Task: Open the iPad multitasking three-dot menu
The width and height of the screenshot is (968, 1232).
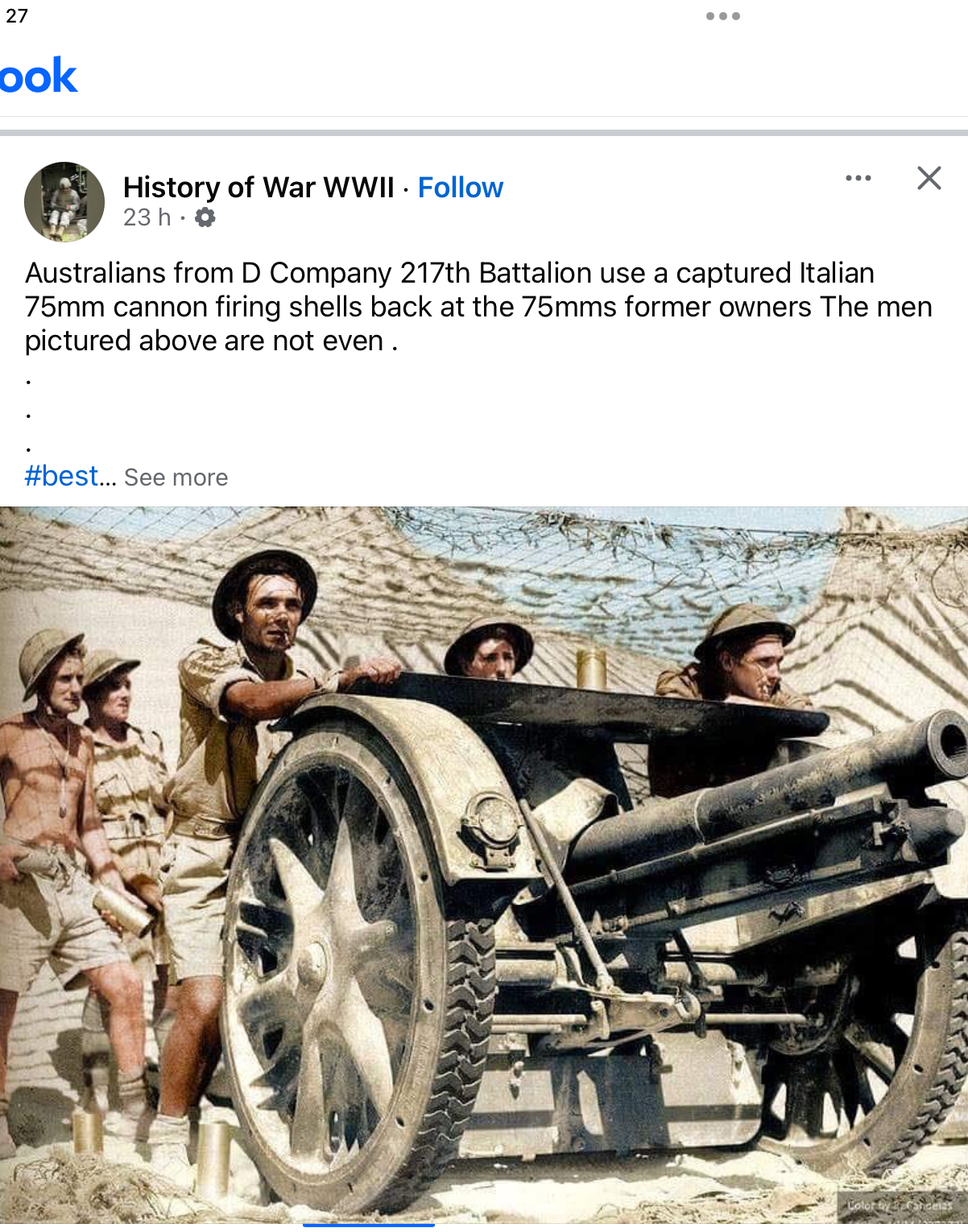Action: (x=722, y=16)
